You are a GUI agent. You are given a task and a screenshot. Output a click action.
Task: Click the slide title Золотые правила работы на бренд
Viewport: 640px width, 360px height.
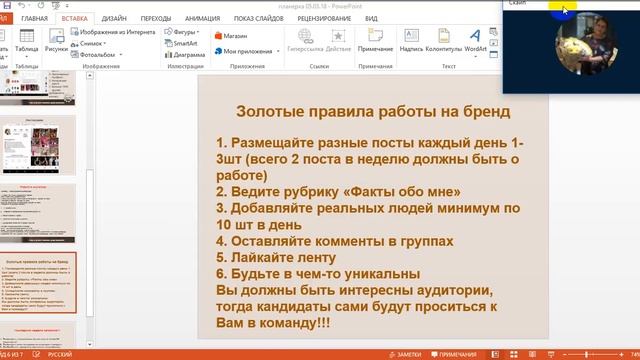[373, 111]
